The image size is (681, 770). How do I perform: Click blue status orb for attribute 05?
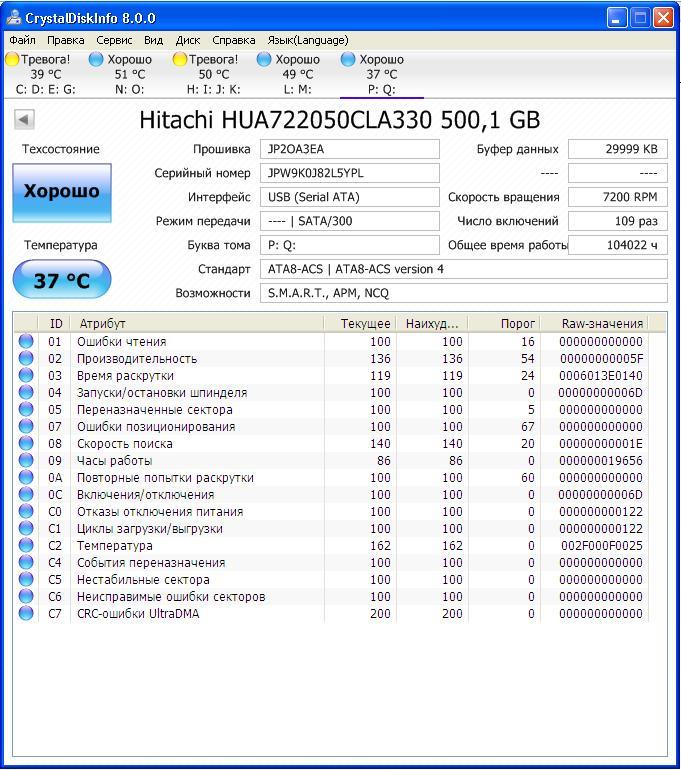click(26, 409)
